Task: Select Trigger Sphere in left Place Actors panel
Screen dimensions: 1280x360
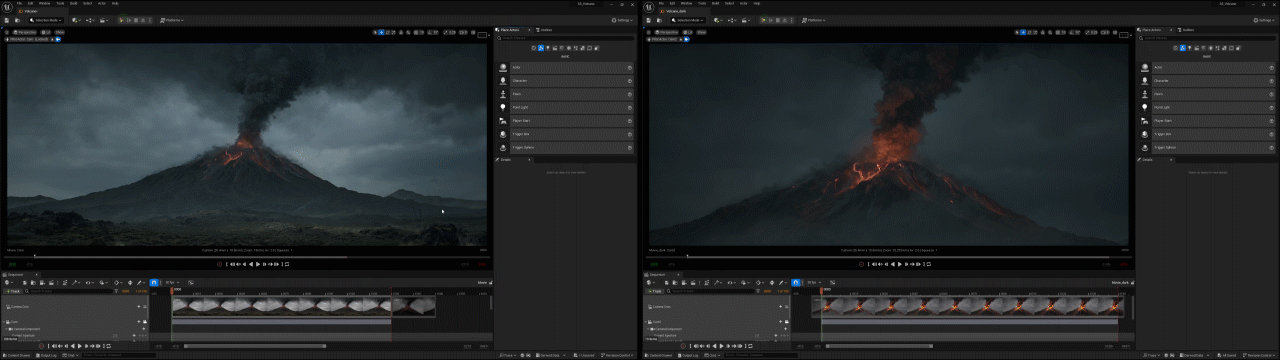Action: coord(566,147)
